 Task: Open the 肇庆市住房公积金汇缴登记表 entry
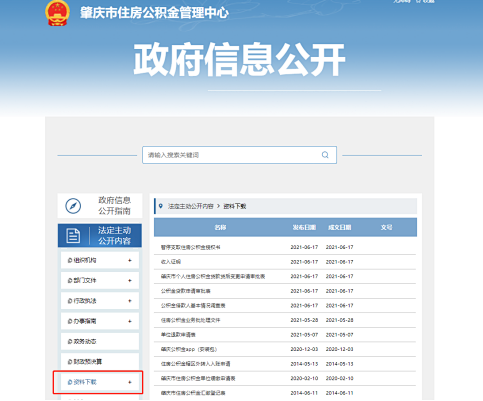(x=193, y=393)
